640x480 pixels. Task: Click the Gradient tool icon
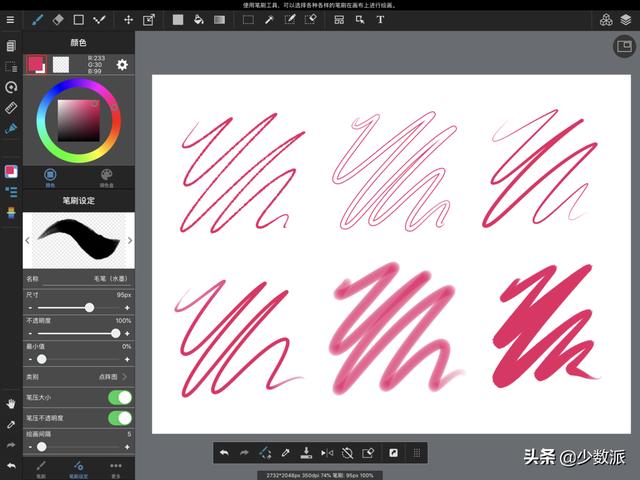pos(220,20)
